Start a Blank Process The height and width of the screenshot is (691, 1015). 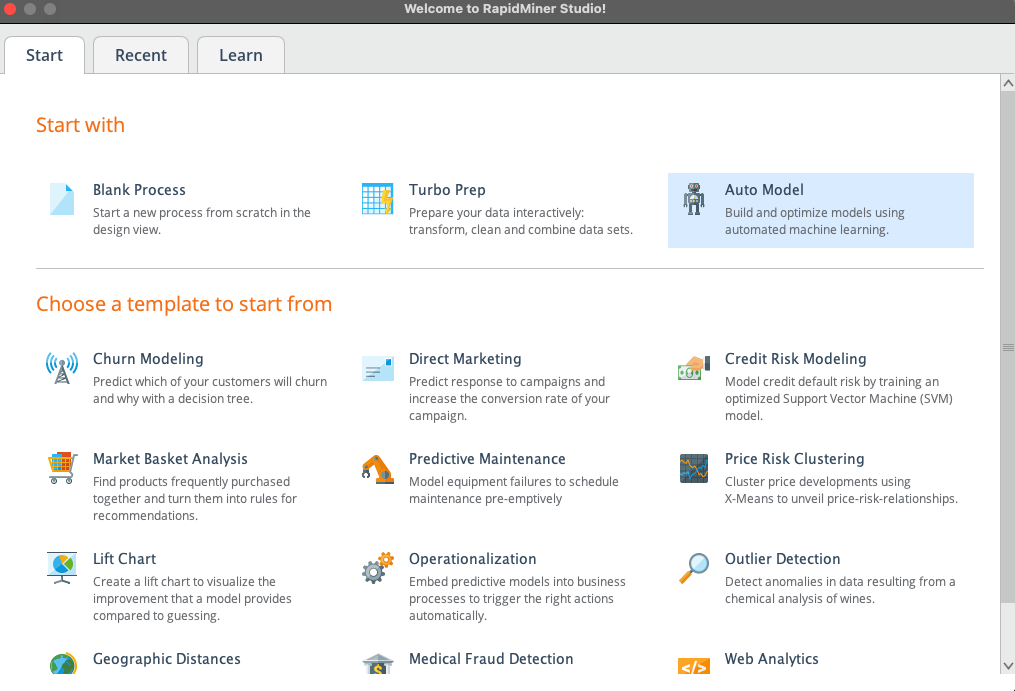pos(139,190)
